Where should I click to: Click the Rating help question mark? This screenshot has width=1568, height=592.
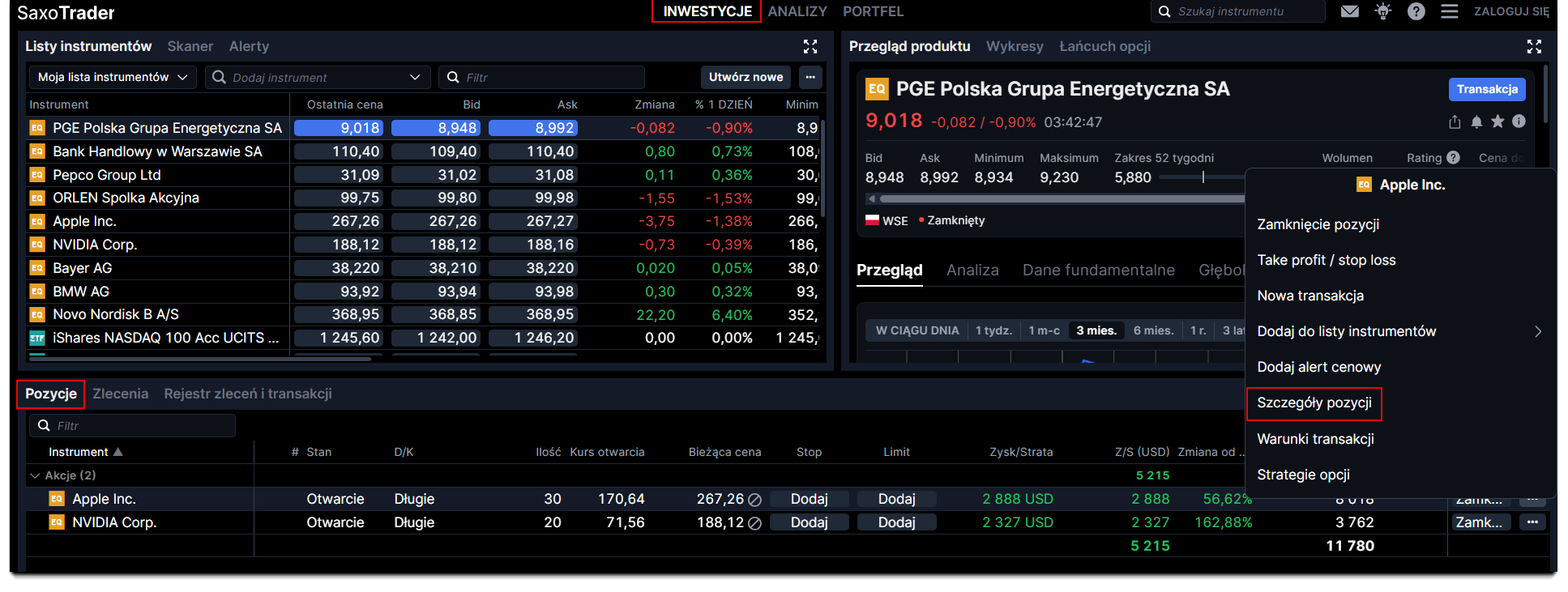(x=1453, y=158)
